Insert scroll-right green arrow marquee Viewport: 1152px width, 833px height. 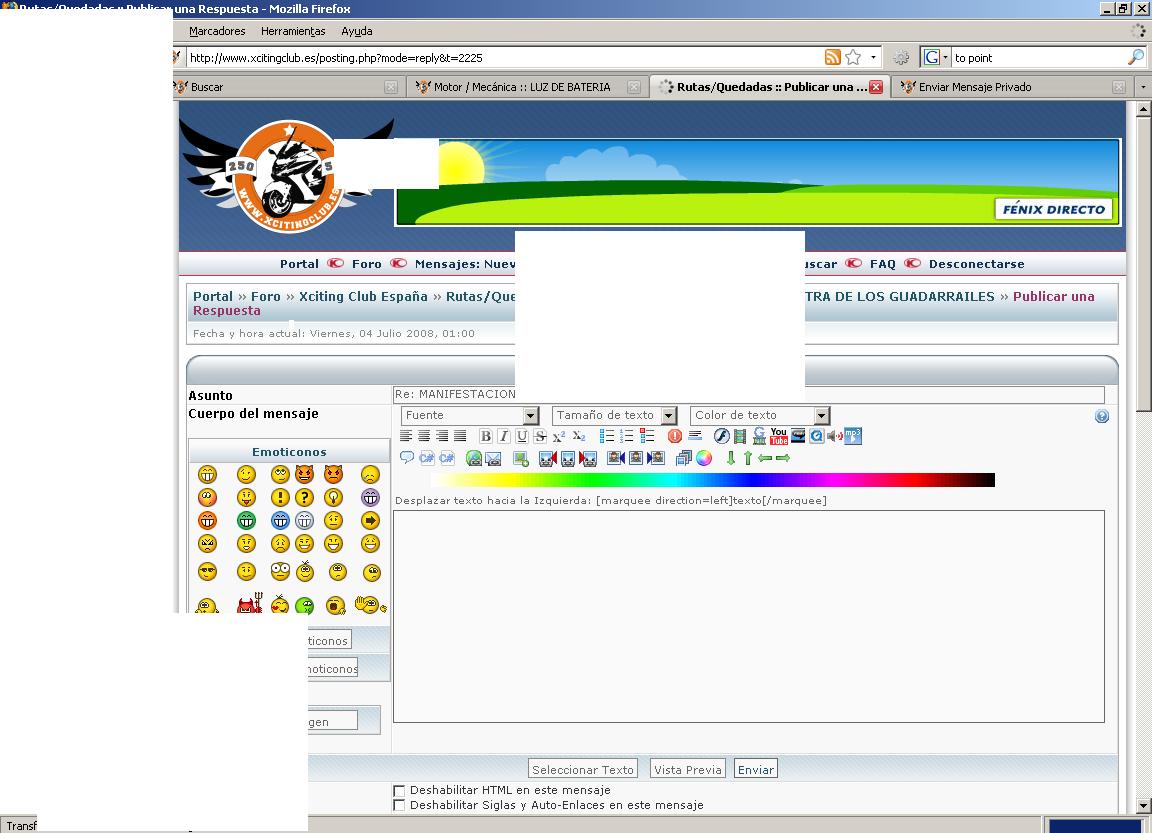pos(783,458)
